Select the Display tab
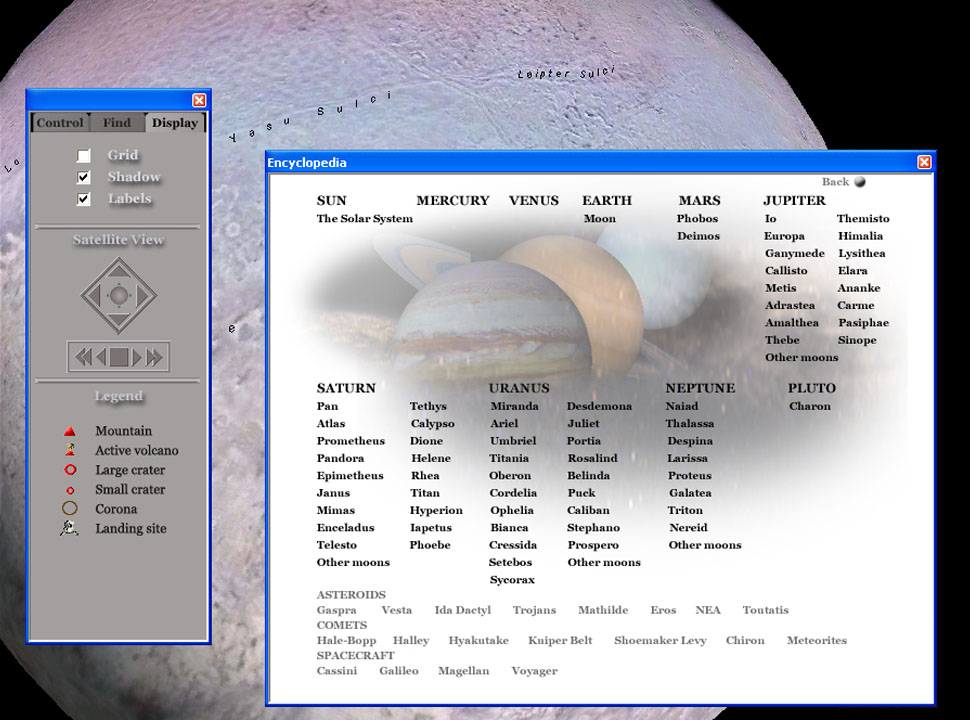 174,122
